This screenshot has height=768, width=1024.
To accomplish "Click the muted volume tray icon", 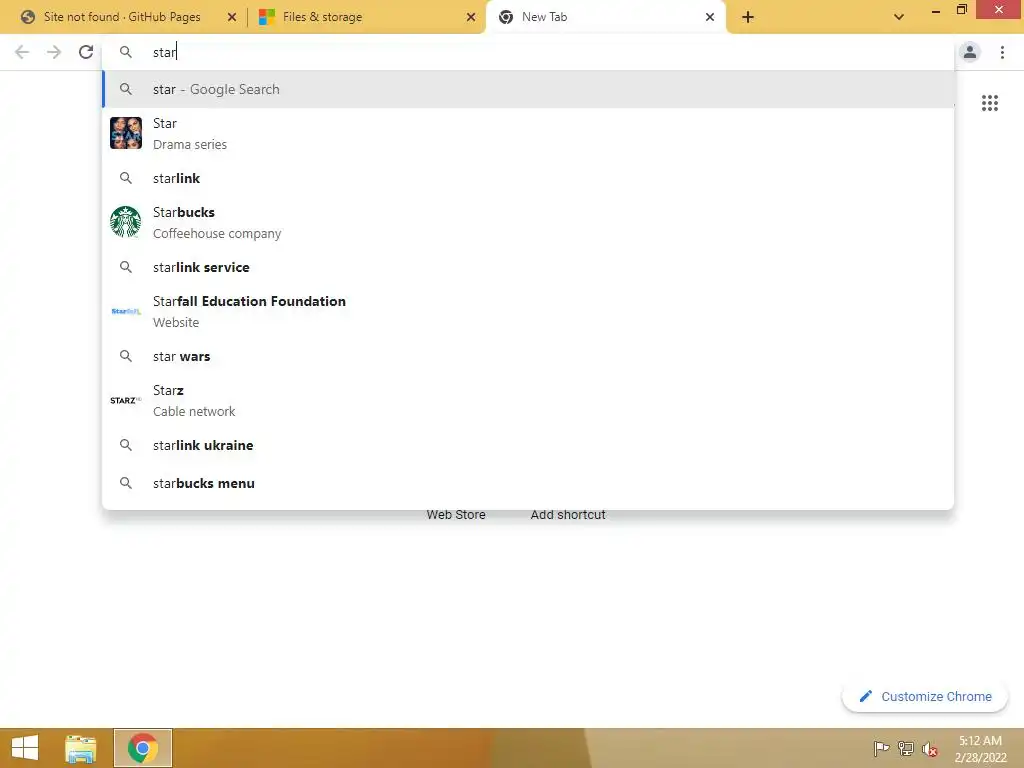I will pos(929,749).
